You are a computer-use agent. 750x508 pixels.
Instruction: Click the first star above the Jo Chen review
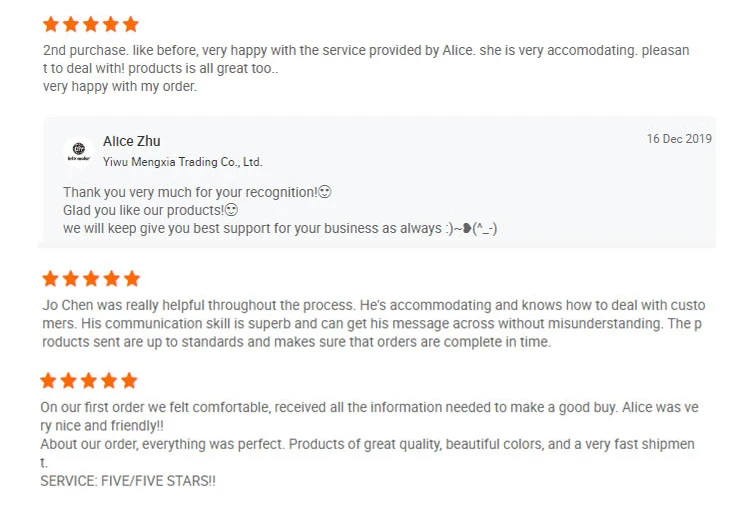pyautogui.click(x=50, y=279)
